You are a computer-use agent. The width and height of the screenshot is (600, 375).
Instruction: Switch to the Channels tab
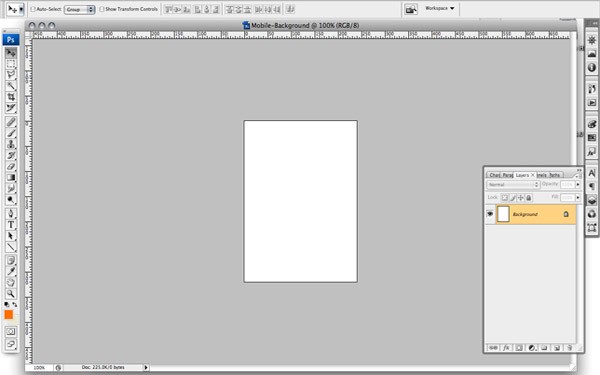(x=542, y=175)
